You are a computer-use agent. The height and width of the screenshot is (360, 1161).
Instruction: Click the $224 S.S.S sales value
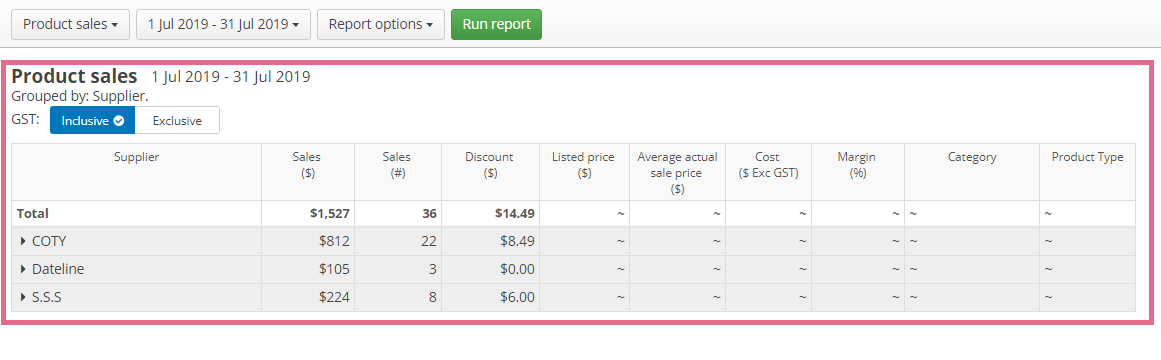335,298
